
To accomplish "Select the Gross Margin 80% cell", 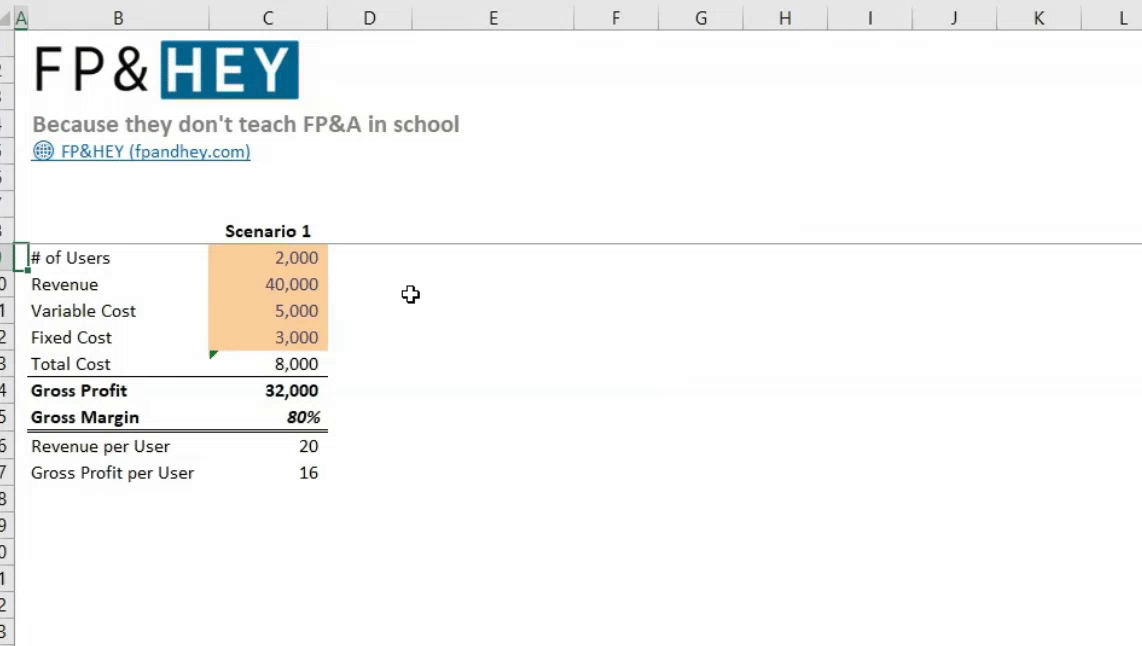I will 267,417.
